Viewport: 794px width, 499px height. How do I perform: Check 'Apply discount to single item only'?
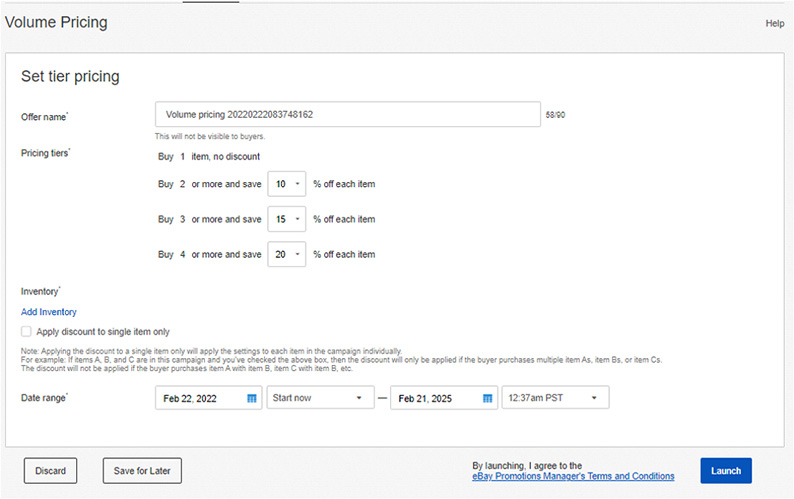pos(26,331)
